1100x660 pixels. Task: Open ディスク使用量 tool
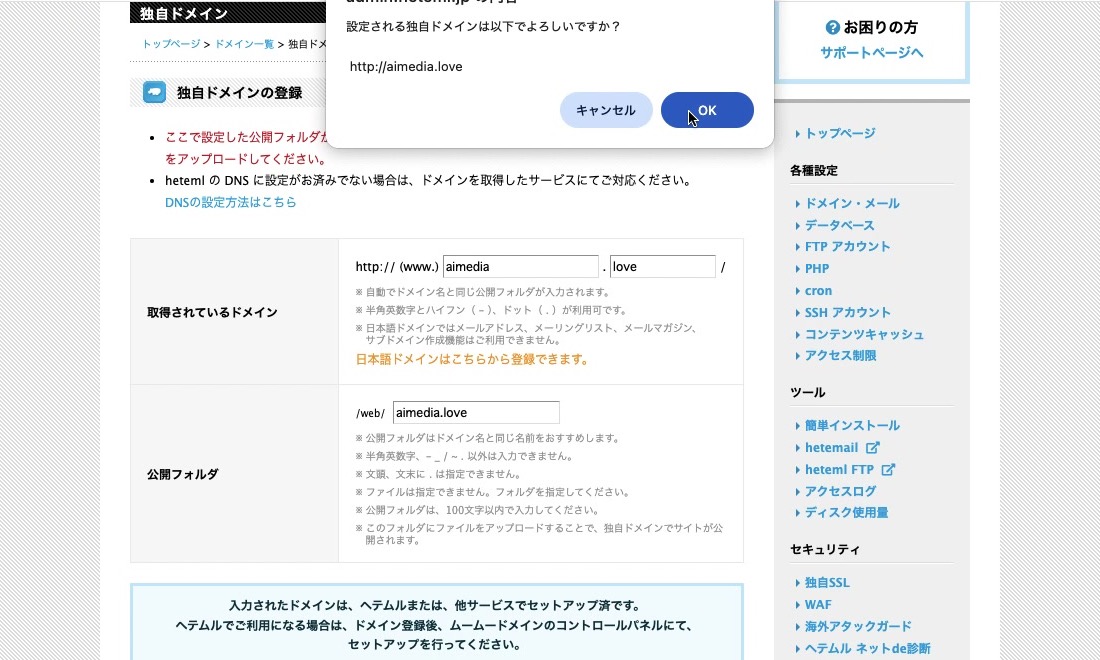click(846, 513)
